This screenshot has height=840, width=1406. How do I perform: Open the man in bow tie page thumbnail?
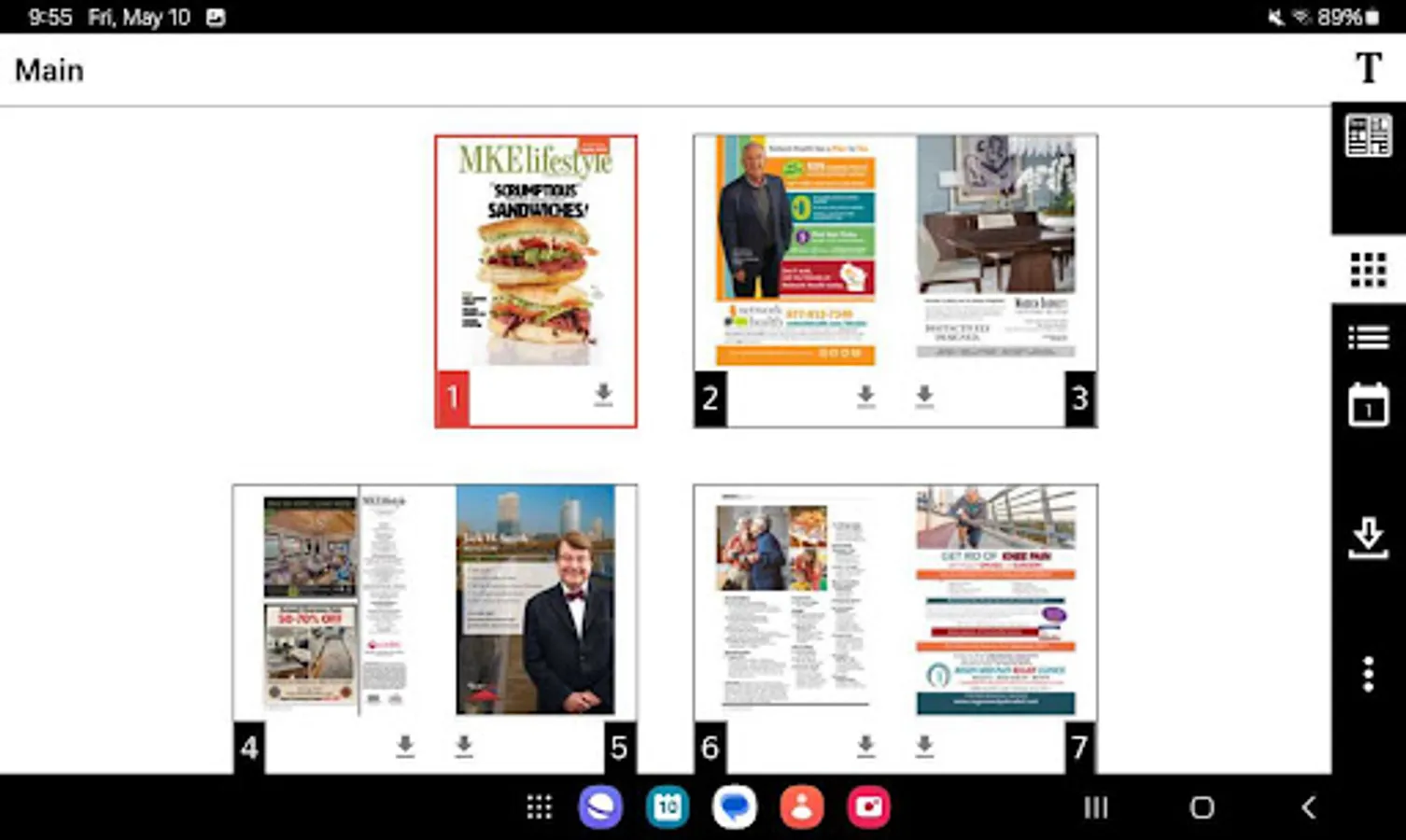(x=535, y=599)
